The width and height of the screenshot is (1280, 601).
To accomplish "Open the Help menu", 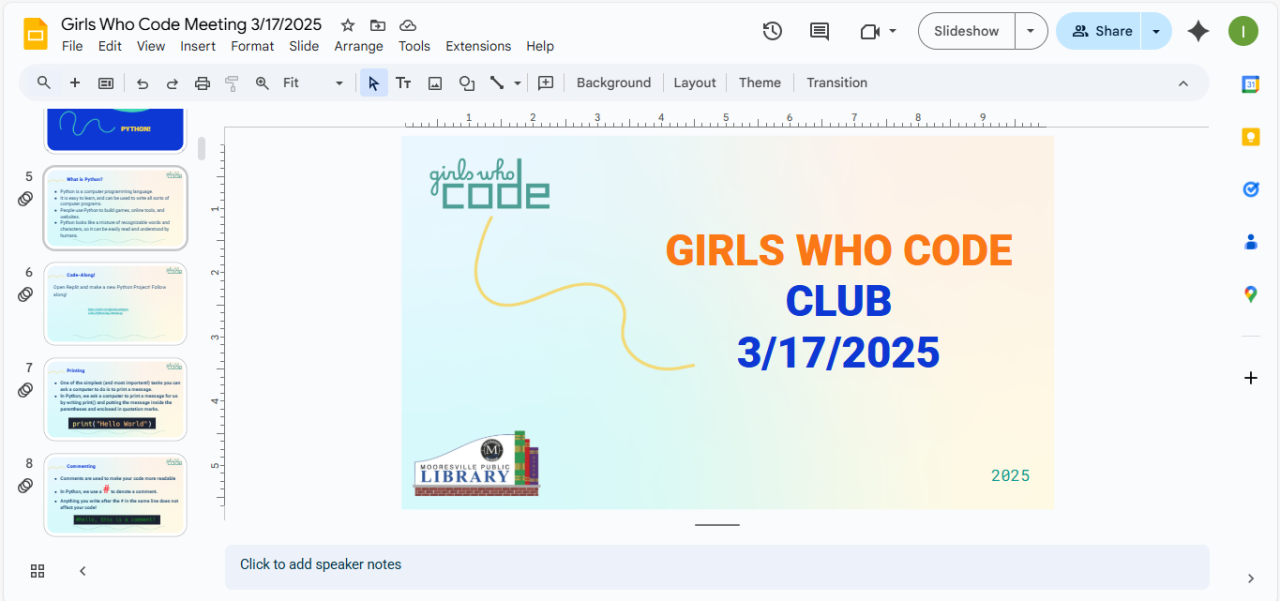I will click(x=540, y=46).
